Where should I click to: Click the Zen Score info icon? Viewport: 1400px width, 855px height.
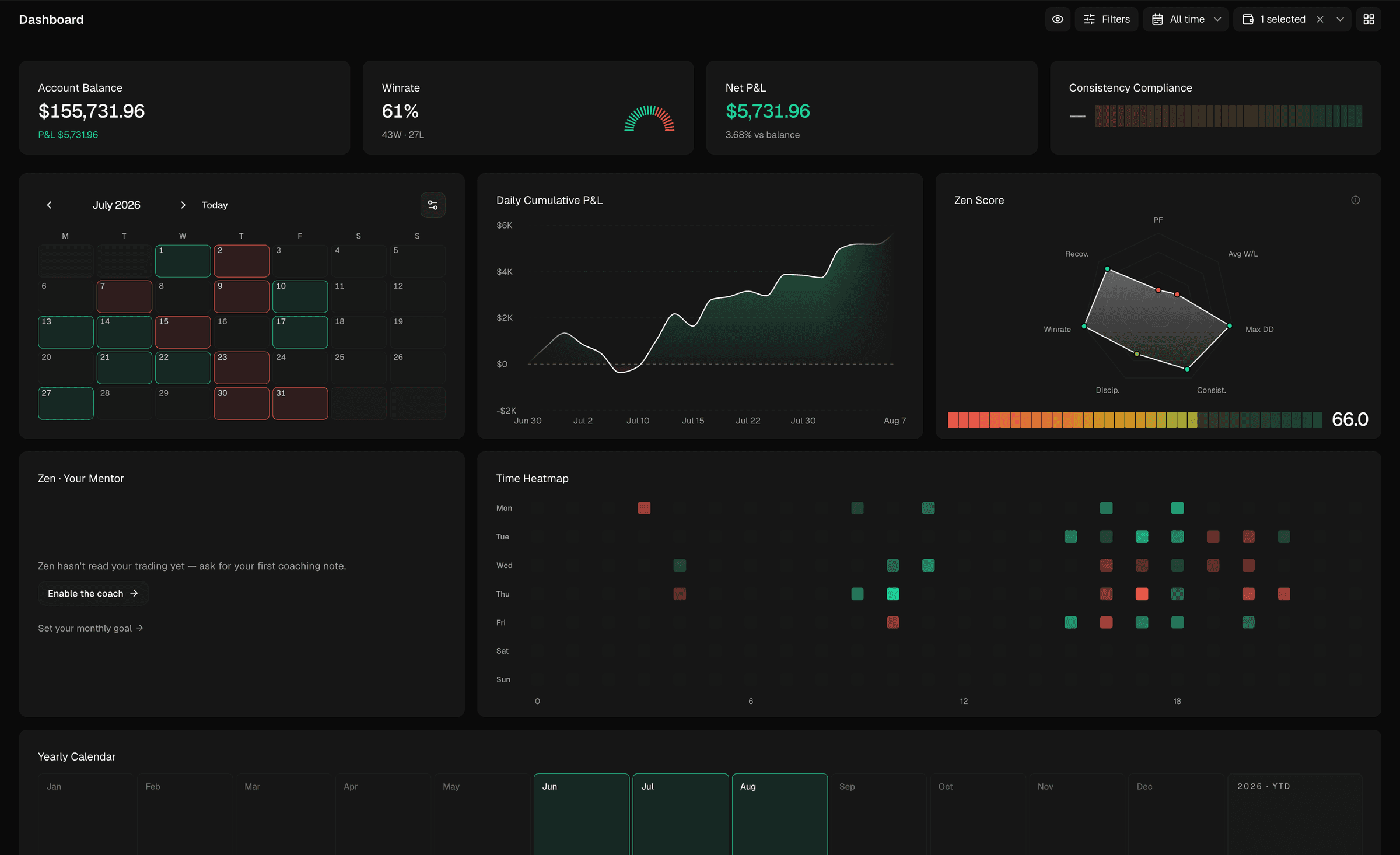point(1356,200)
